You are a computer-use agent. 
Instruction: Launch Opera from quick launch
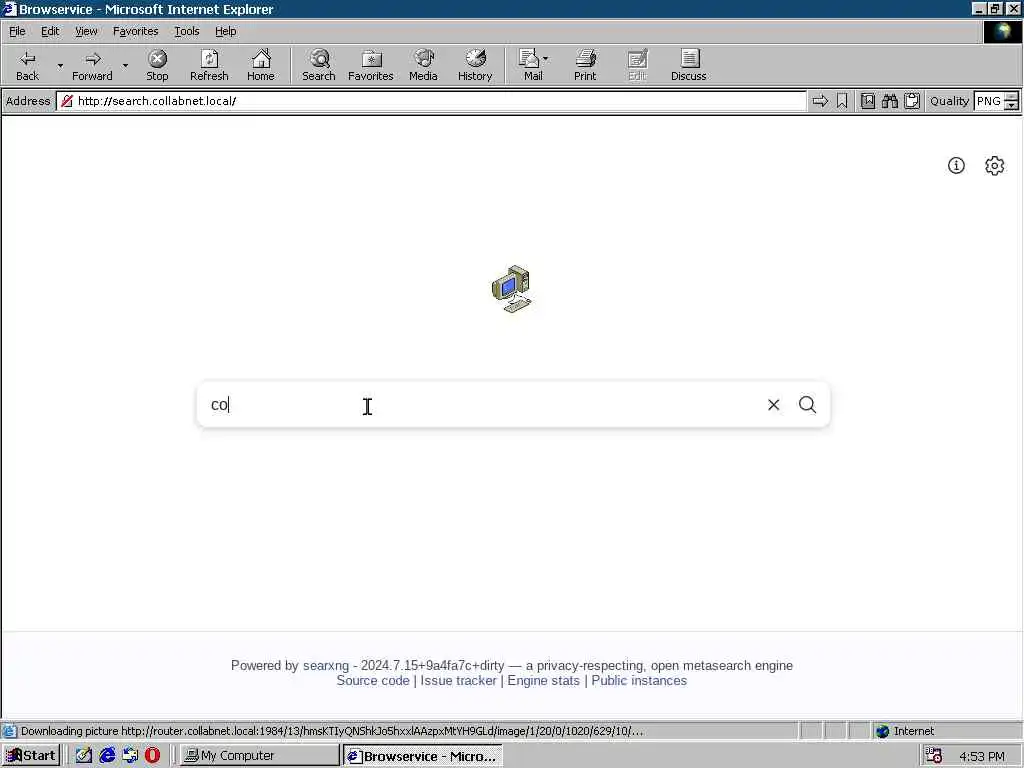[152, 756]
